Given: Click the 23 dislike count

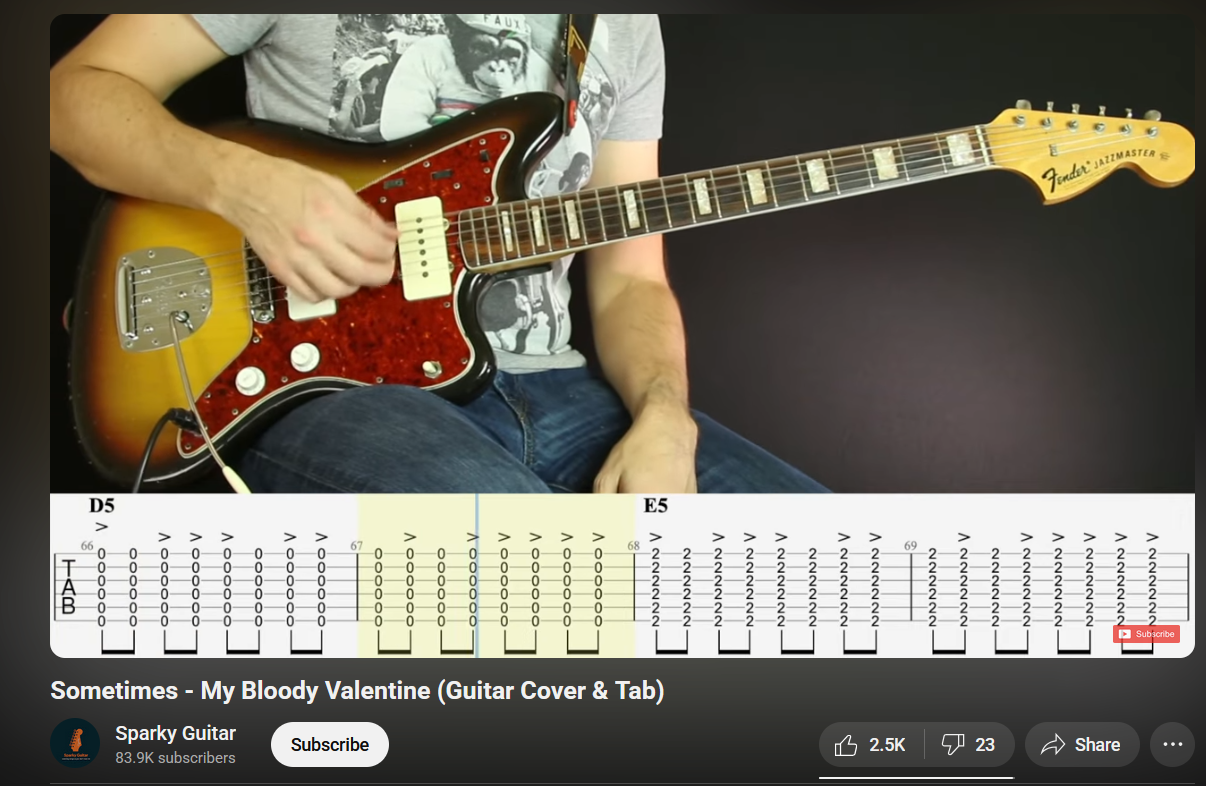Looking at the screenshot, I should pos(985,745).
